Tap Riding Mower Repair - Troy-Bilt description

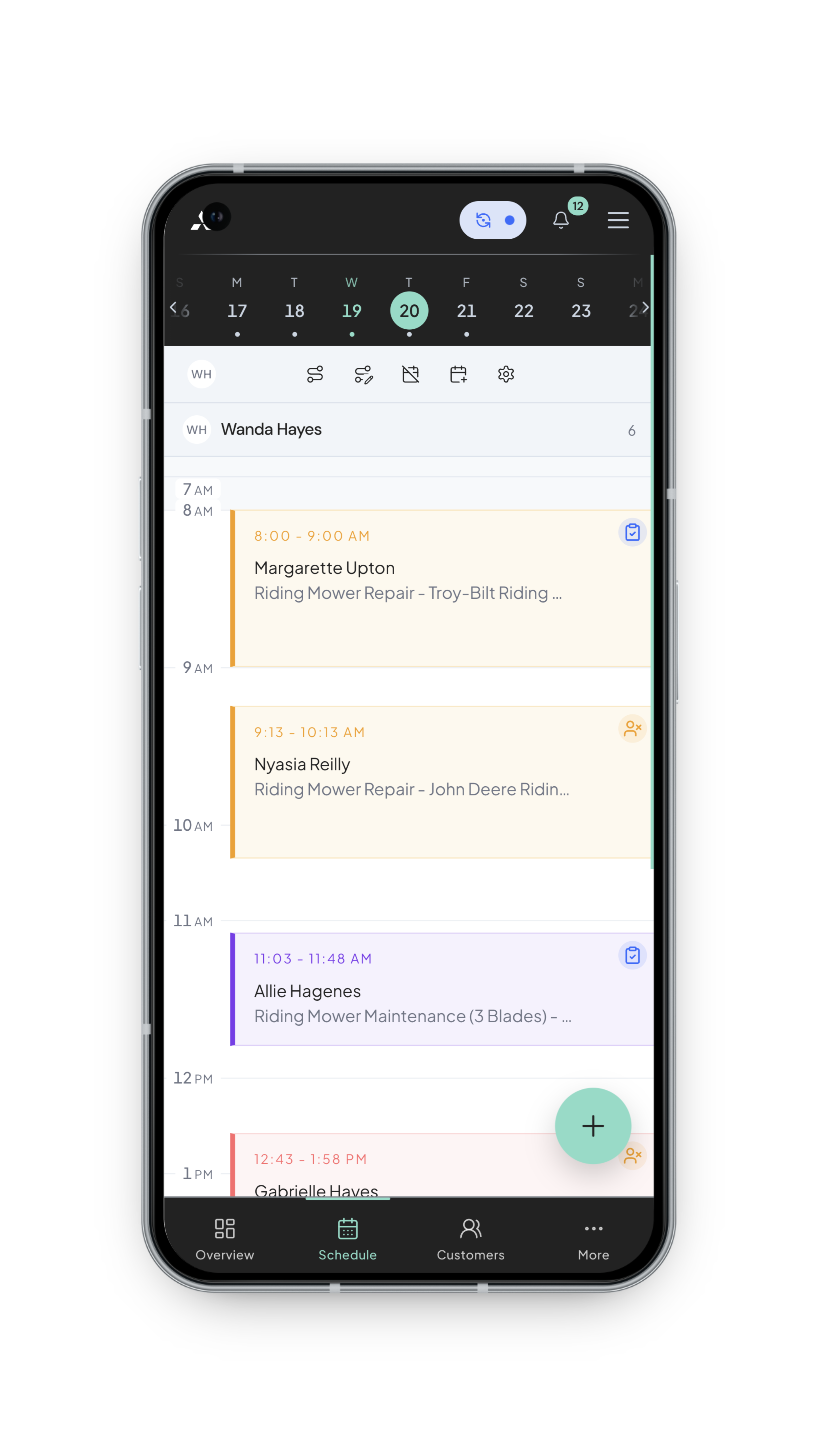point(407,593)
